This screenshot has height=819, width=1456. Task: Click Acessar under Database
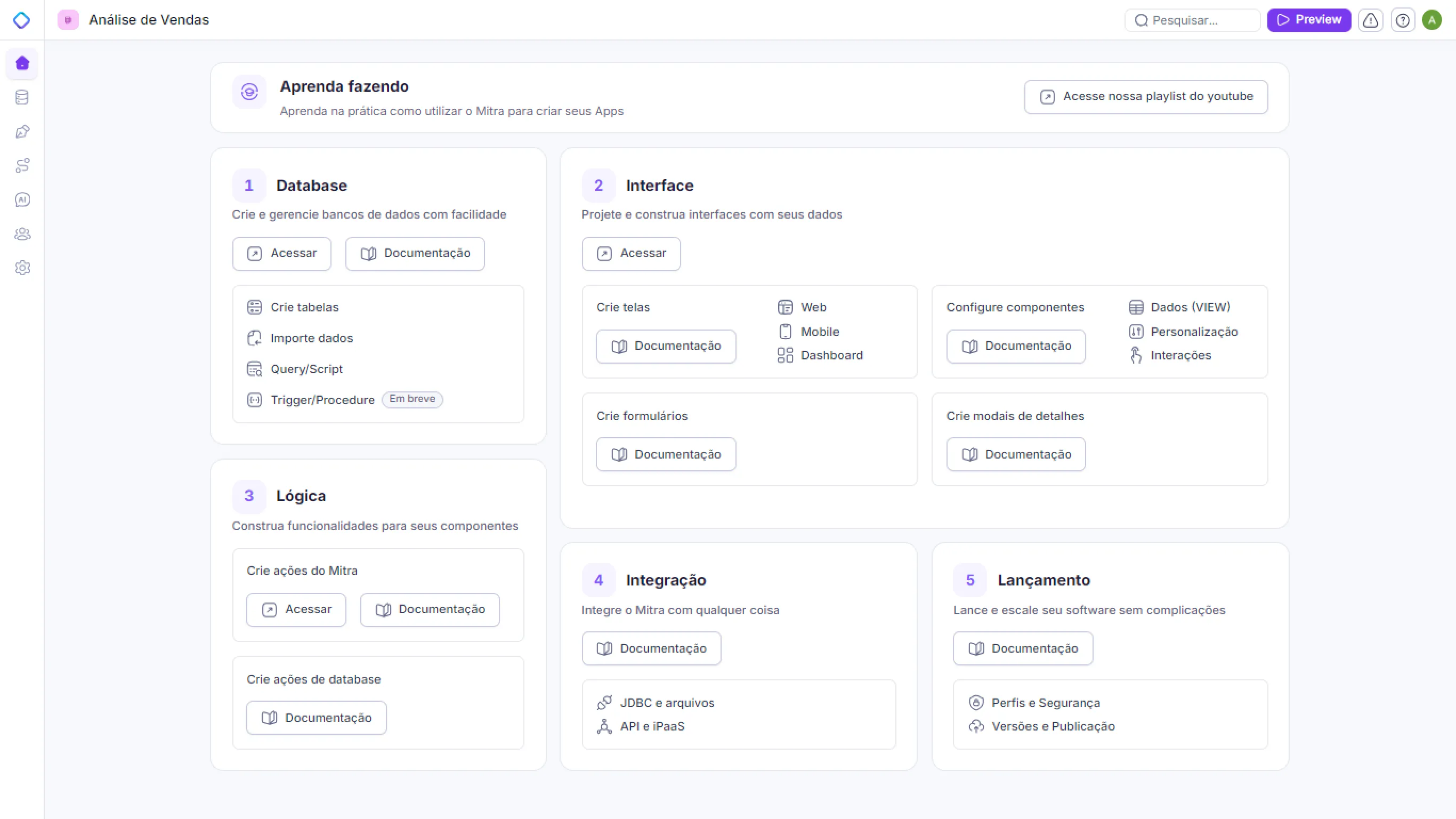(x=281, y=253)
